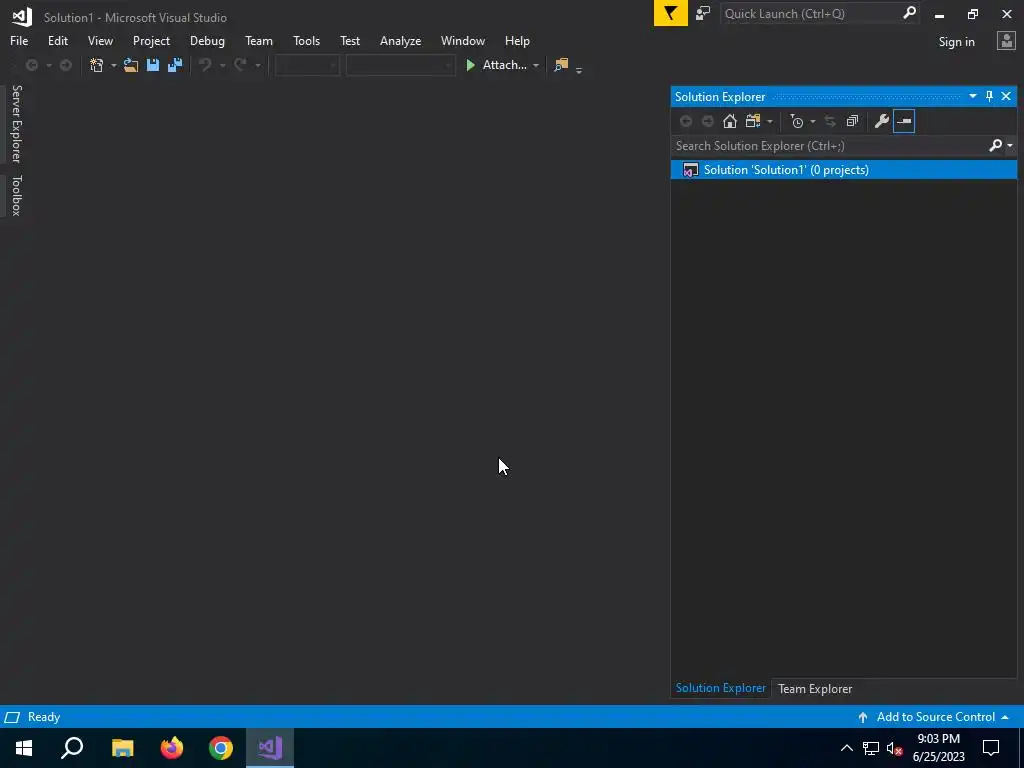Click the green Start arrow icon

point(470,65)
